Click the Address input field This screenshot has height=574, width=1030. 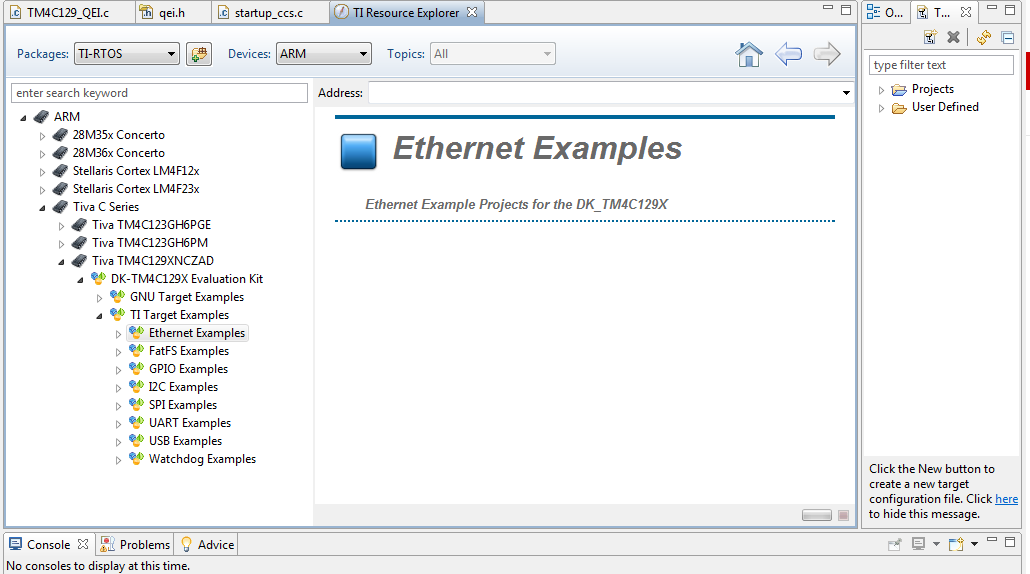[x=603, y=93]
